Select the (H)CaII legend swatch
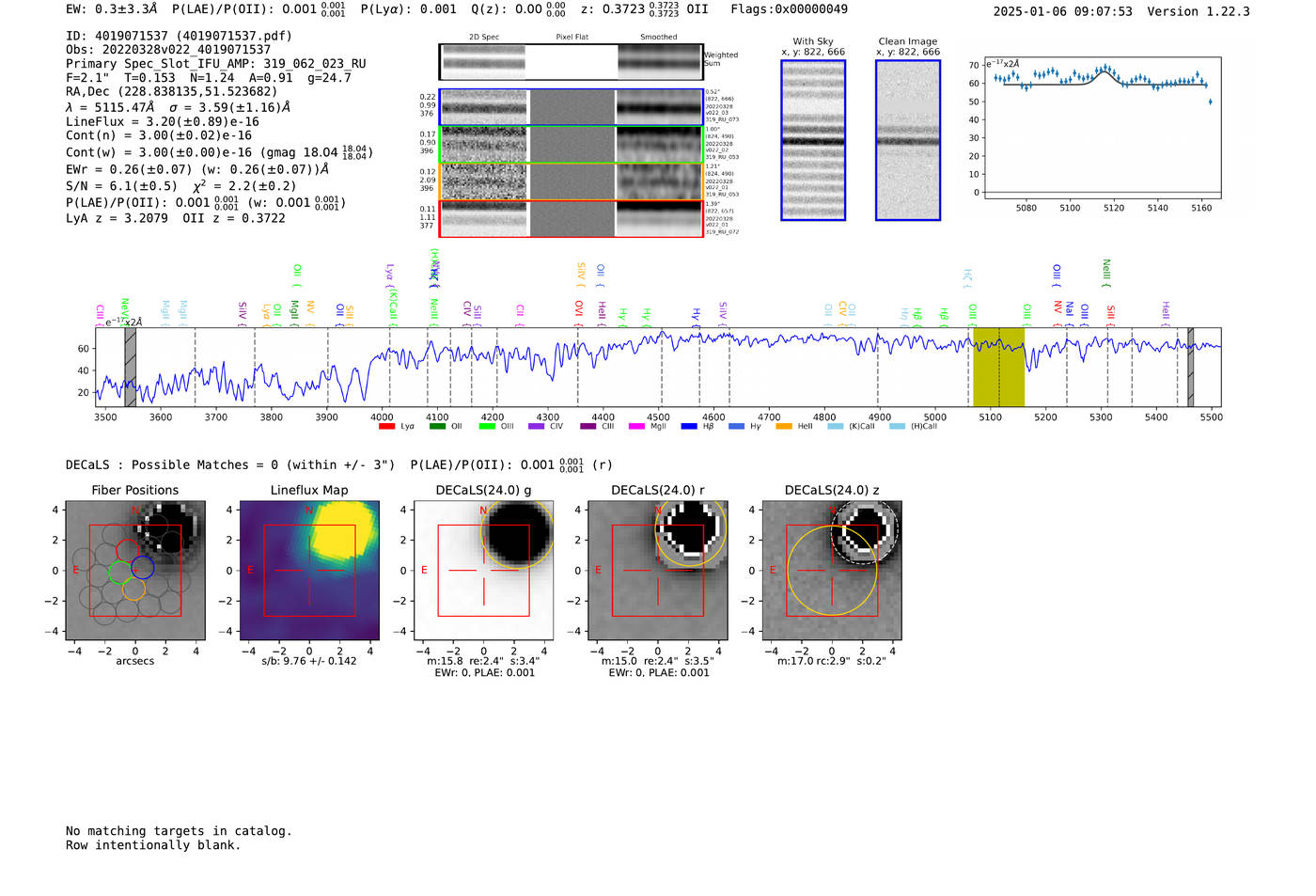The height and width of the screenshot is (896, 1316). (x=897, y=427)
